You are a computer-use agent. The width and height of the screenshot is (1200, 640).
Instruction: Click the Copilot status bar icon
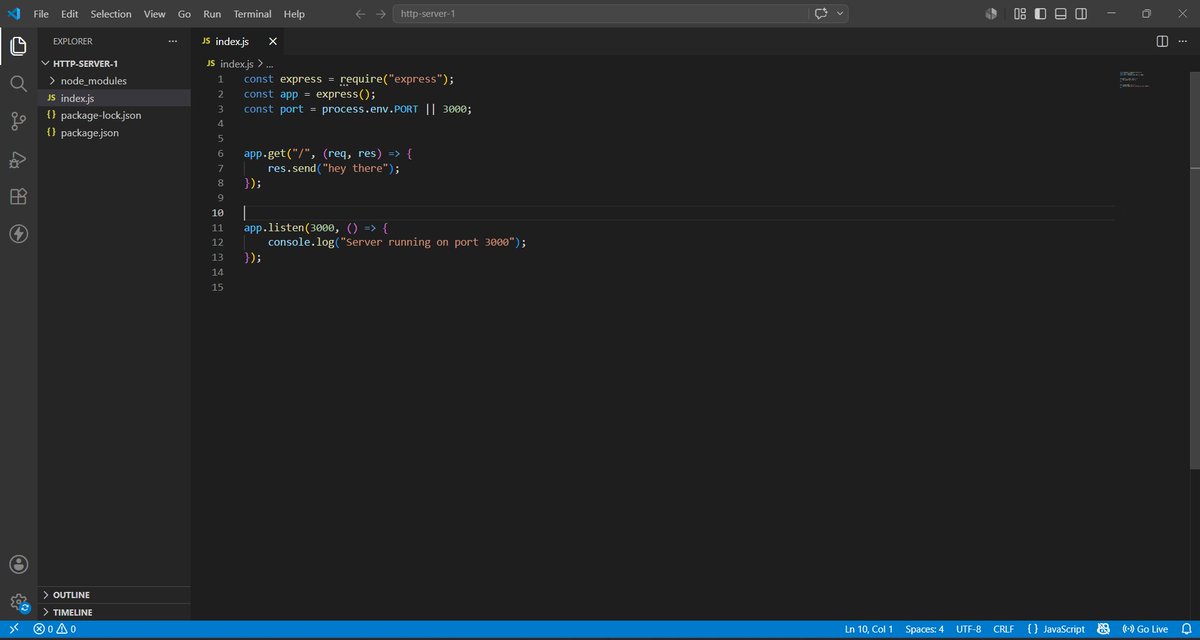pos(1103,629)
